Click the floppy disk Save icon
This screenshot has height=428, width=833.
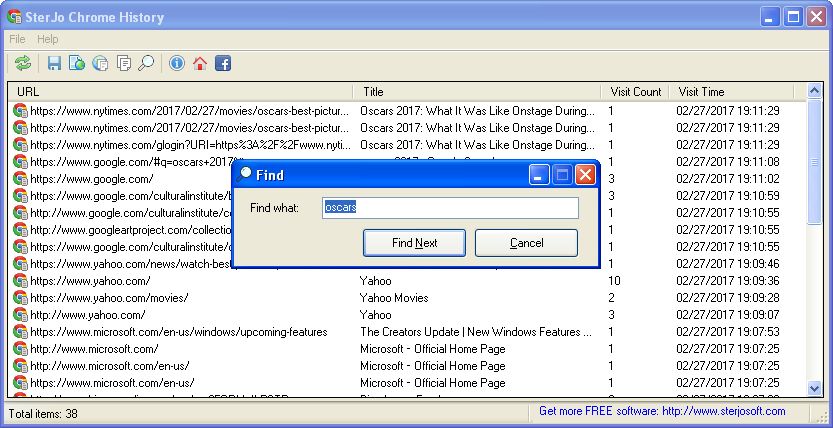(x=54, y=64)
